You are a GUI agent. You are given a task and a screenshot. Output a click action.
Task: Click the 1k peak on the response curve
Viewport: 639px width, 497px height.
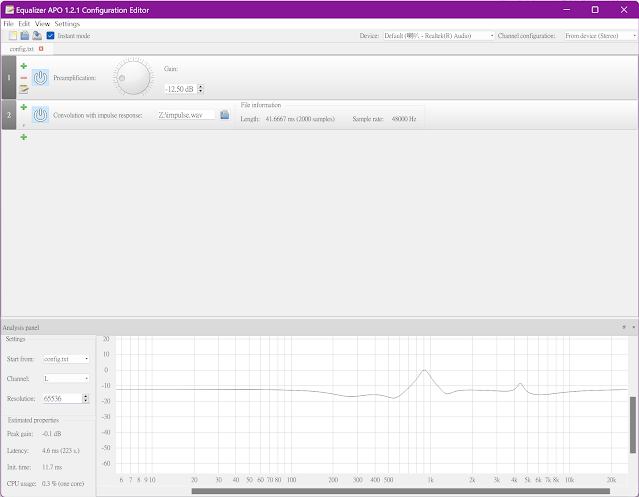coord(424,370)
